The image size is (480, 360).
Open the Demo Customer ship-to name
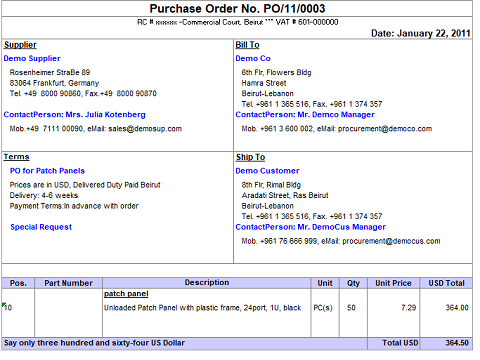tap(267, 171)
